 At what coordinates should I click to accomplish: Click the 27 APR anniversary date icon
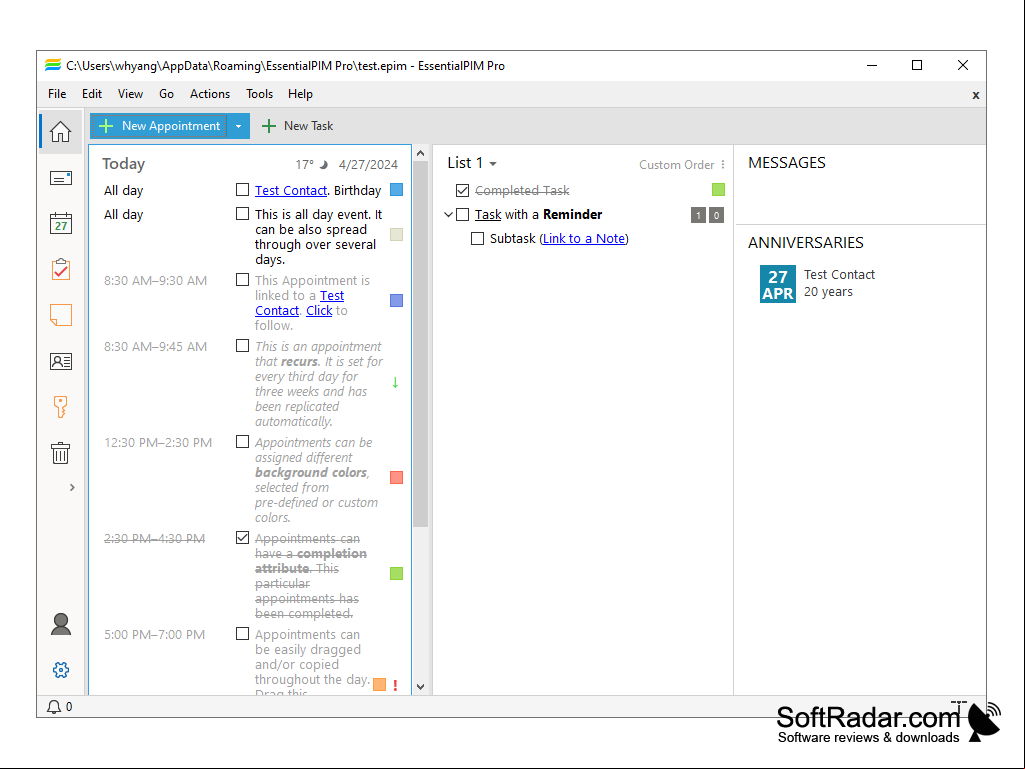click(x=778, y=284)
